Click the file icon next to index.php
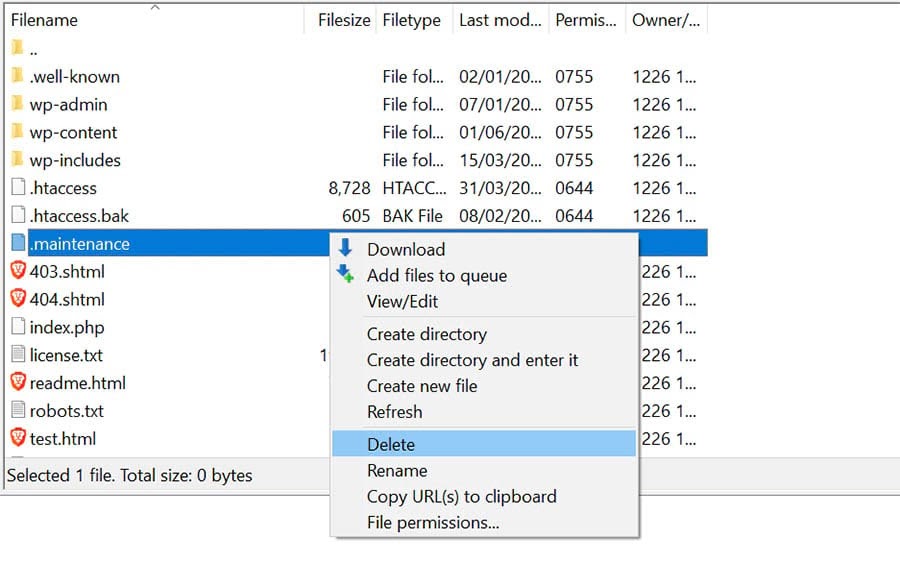Image resolution: width=900 pixels, height=563 pixels. (18, 327)
